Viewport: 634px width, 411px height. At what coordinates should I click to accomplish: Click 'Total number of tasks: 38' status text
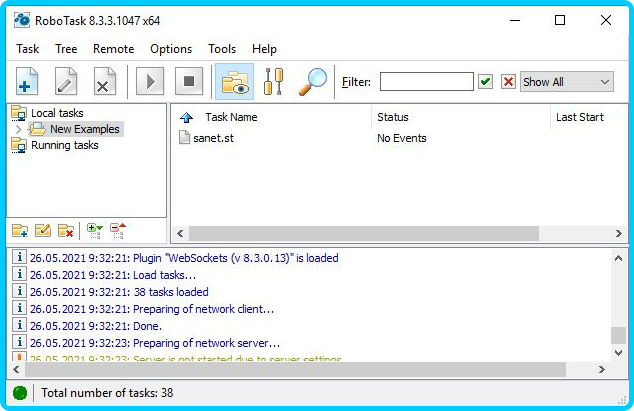pos(107,393)
